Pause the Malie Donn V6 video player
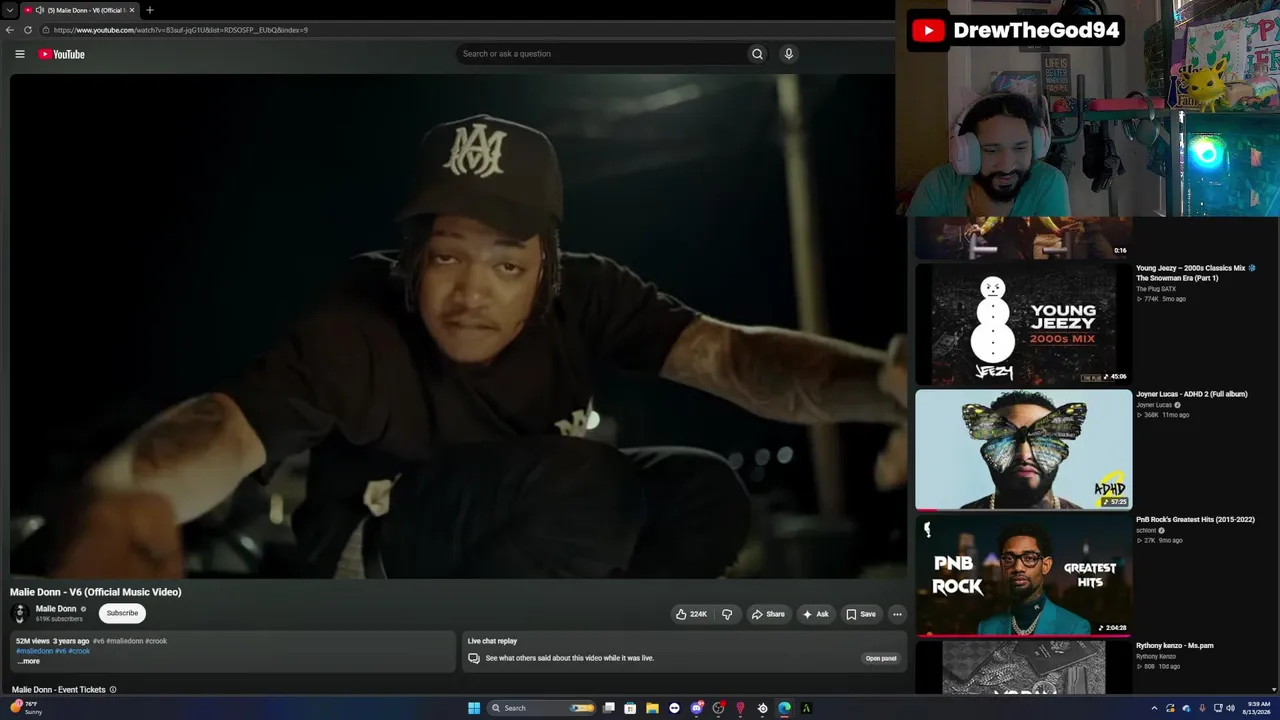Viewport: 1280px width, 720px height. pos(458,326)
